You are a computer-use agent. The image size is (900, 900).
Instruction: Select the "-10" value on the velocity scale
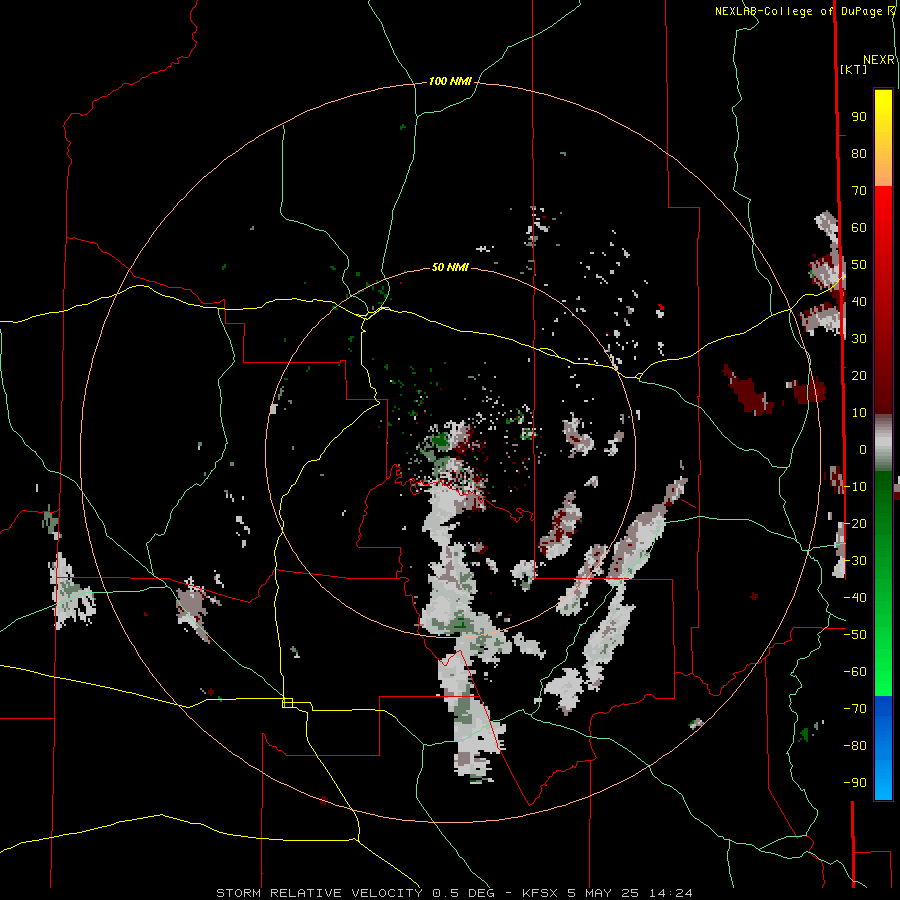(x=855, y=487)
